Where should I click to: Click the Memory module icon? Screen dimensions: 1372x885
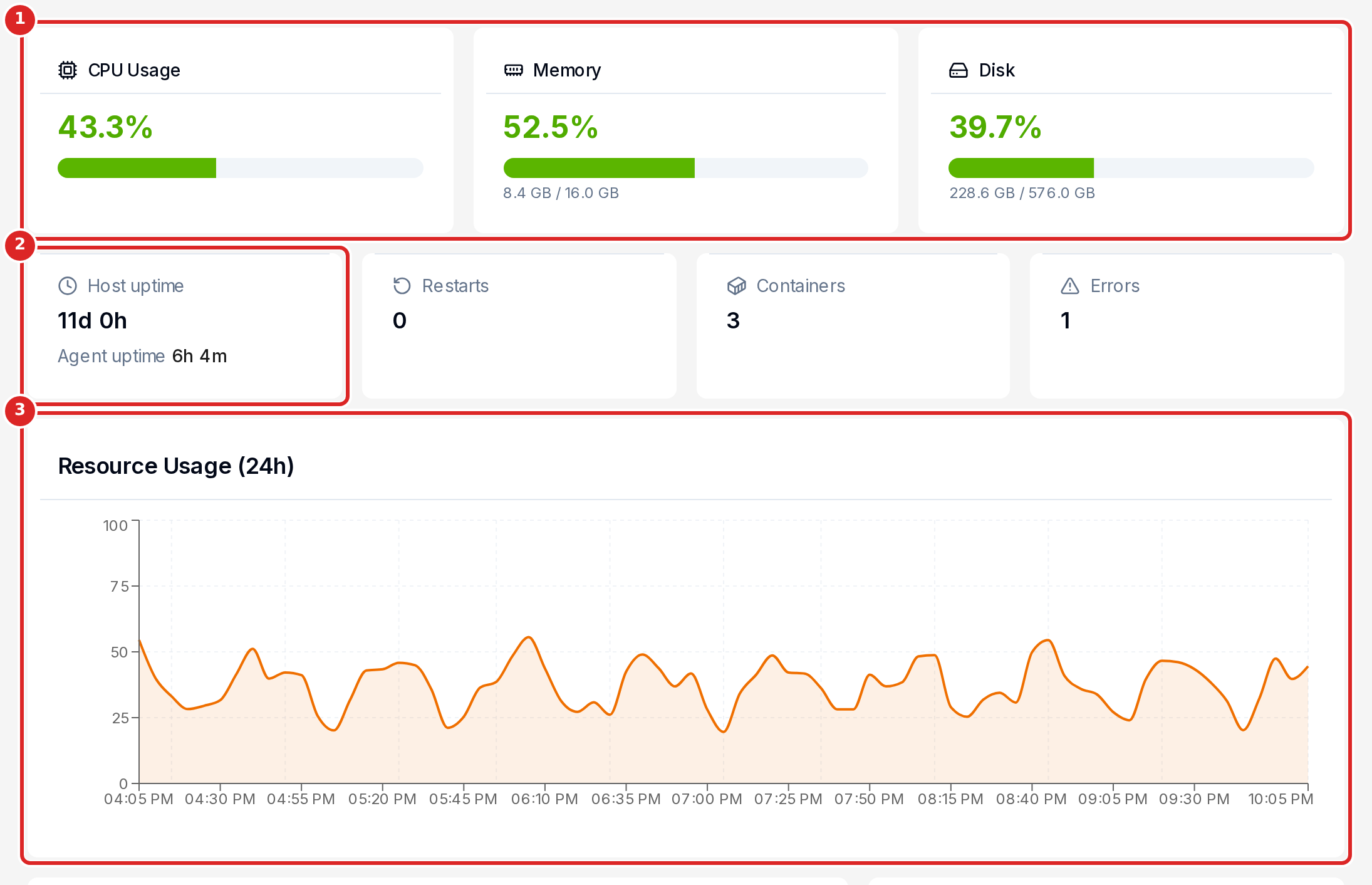click(513, 70)
